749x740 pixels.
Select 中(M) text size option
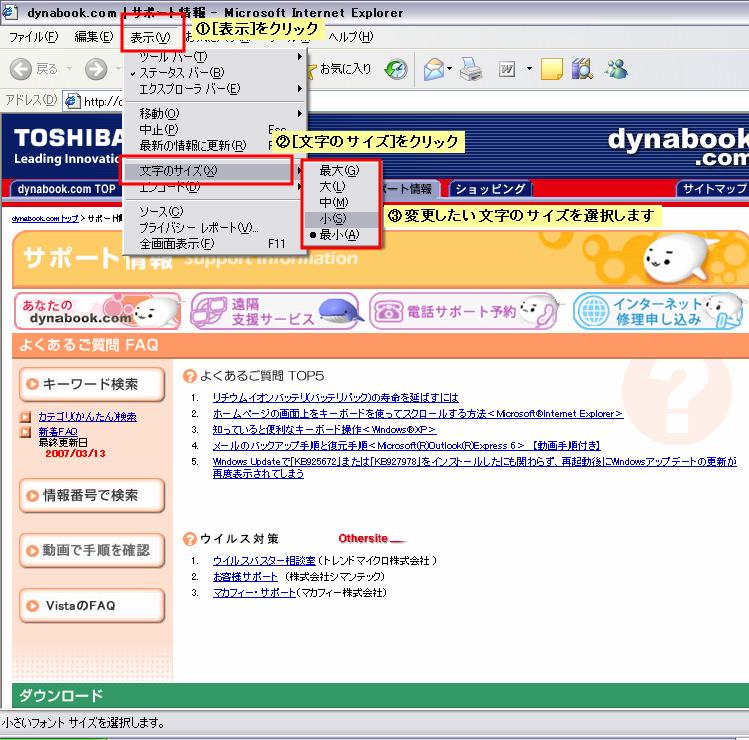coord(340,203)
